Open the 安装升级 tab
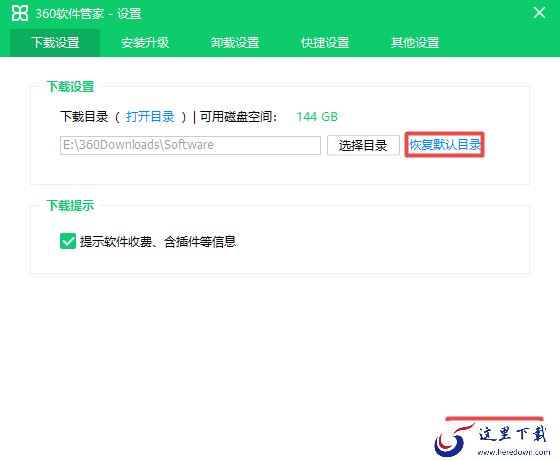Screen dimensions: 560x460 145,42
